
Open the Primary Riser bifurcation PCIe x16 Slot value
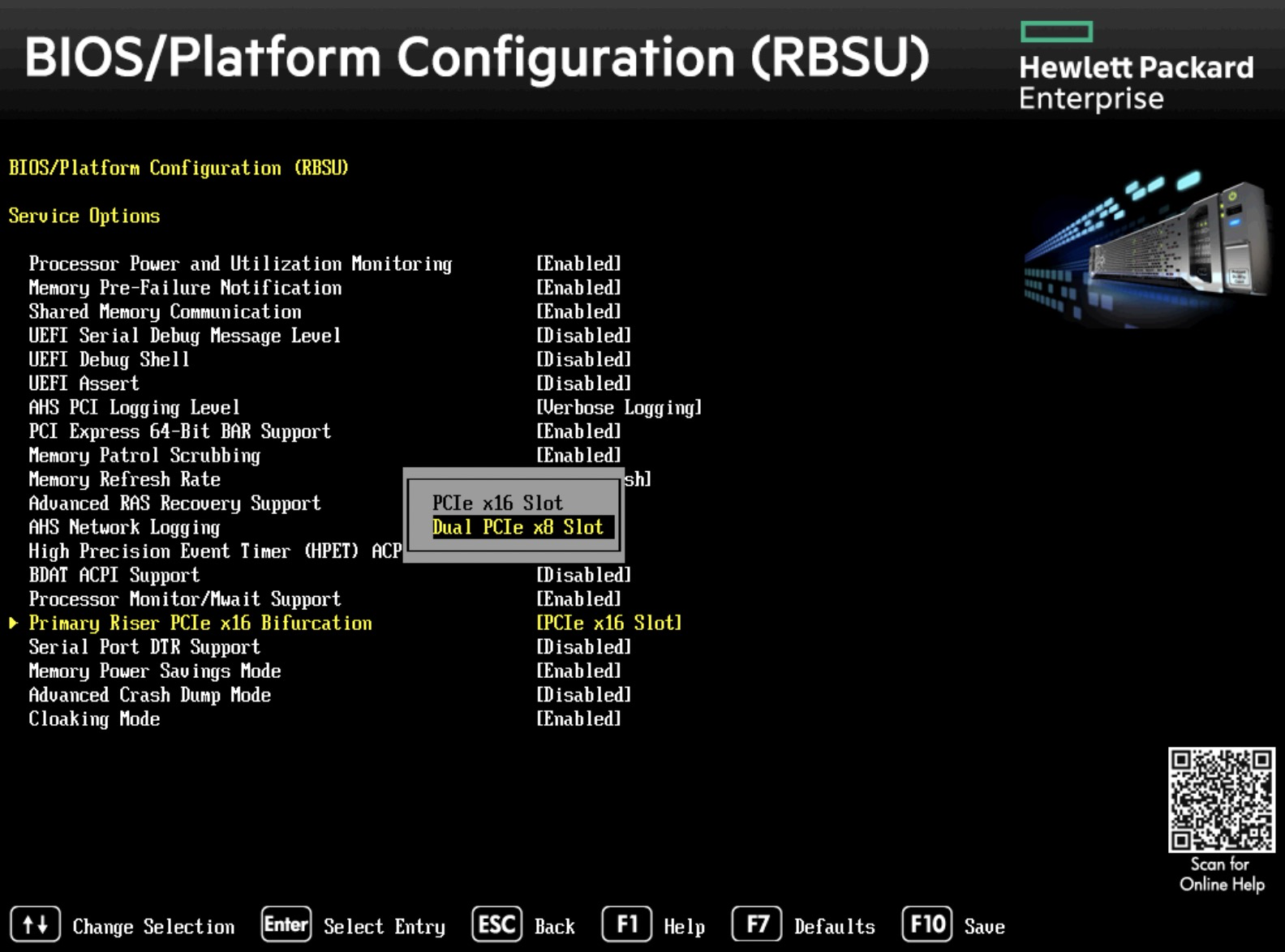coord(608,624)
